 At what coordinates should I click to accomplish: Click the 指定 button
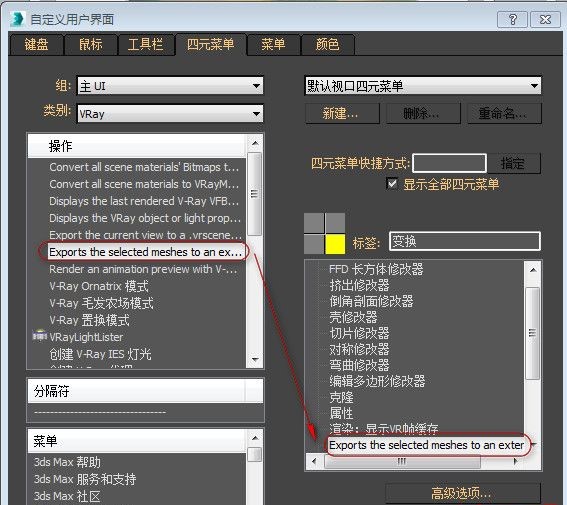(514, 163)
